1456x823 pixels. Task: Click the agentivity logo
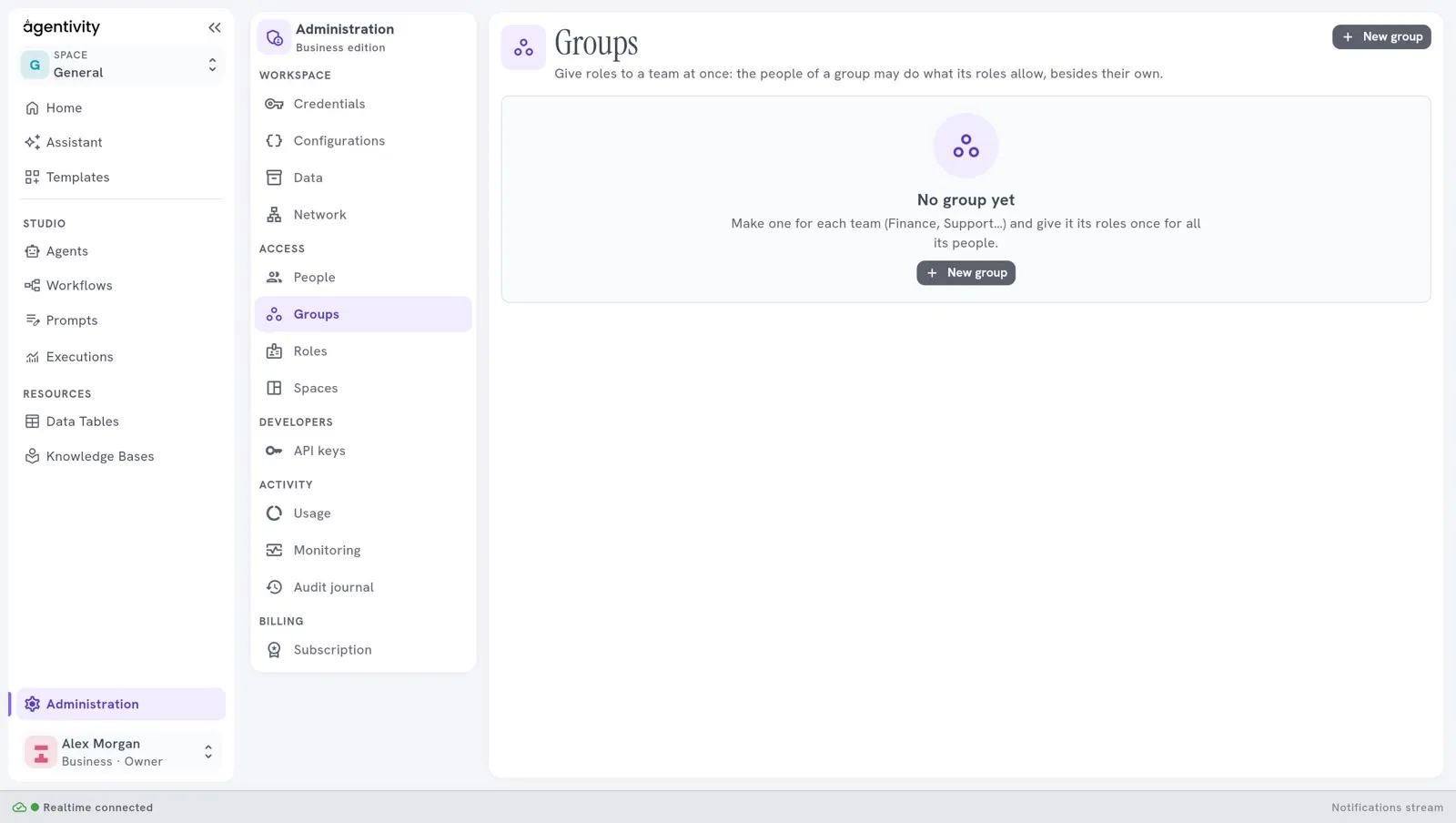62,27
